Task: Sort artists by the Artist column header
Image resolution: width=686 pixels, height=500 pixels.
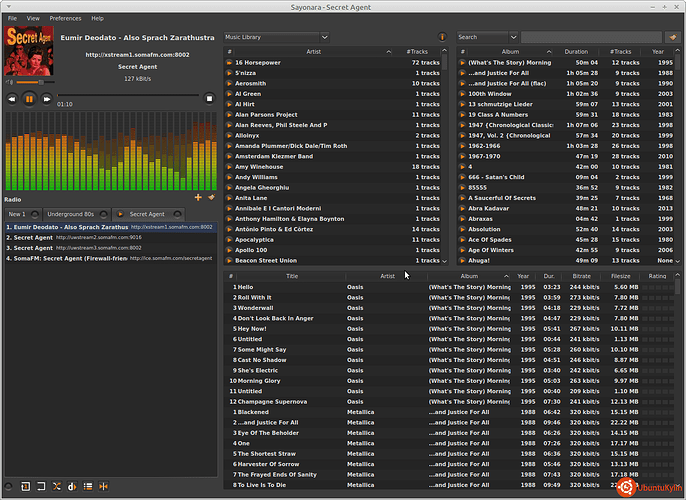Action: [313, 52]
